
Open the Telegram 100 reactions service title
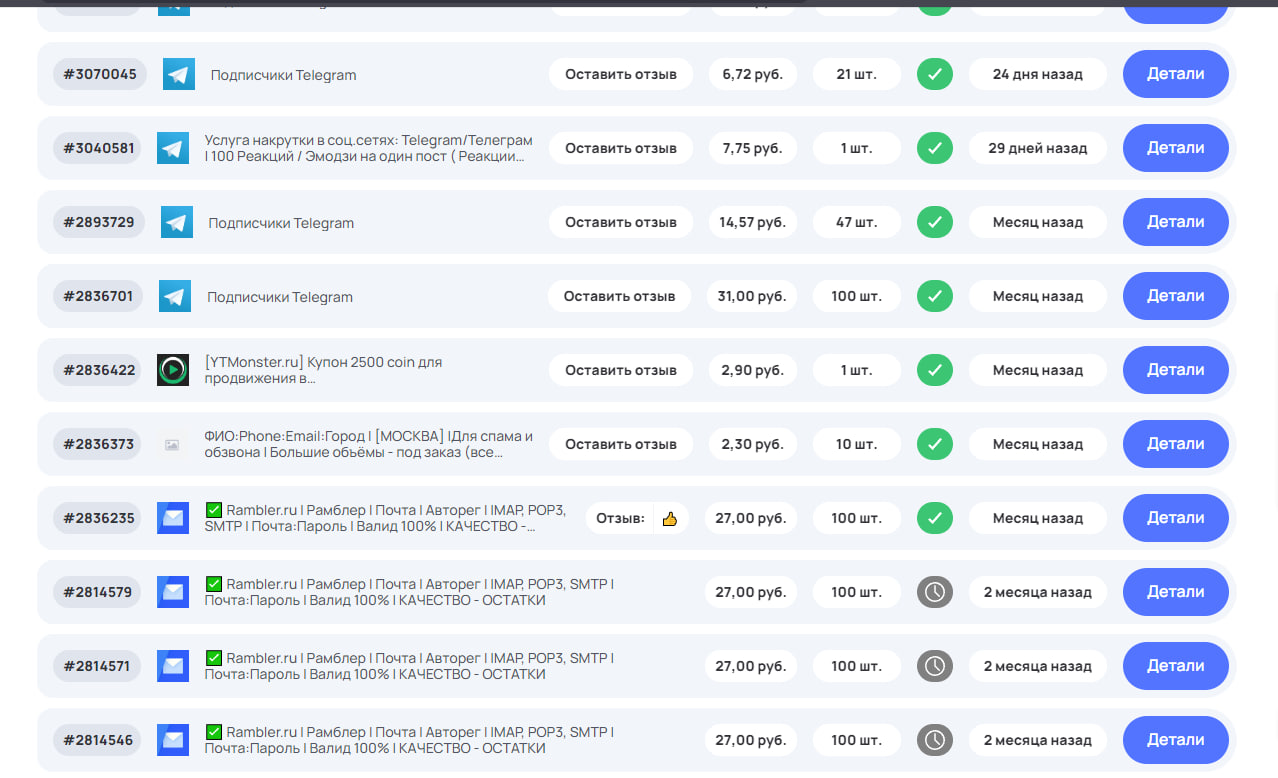click(x=368, y=148)
